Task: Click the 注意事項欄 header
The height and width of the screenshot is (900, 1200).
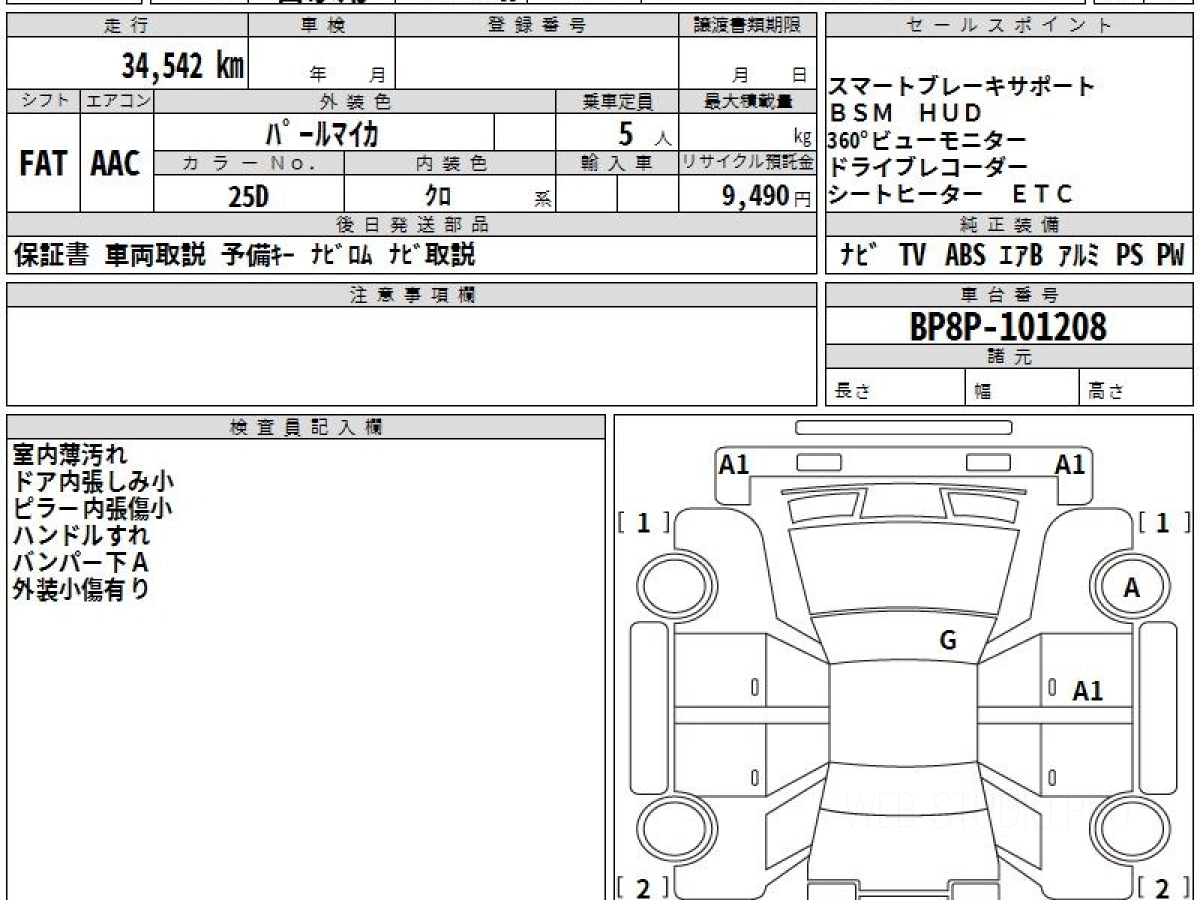Action: pyautogui.click(x=411, y=295)
